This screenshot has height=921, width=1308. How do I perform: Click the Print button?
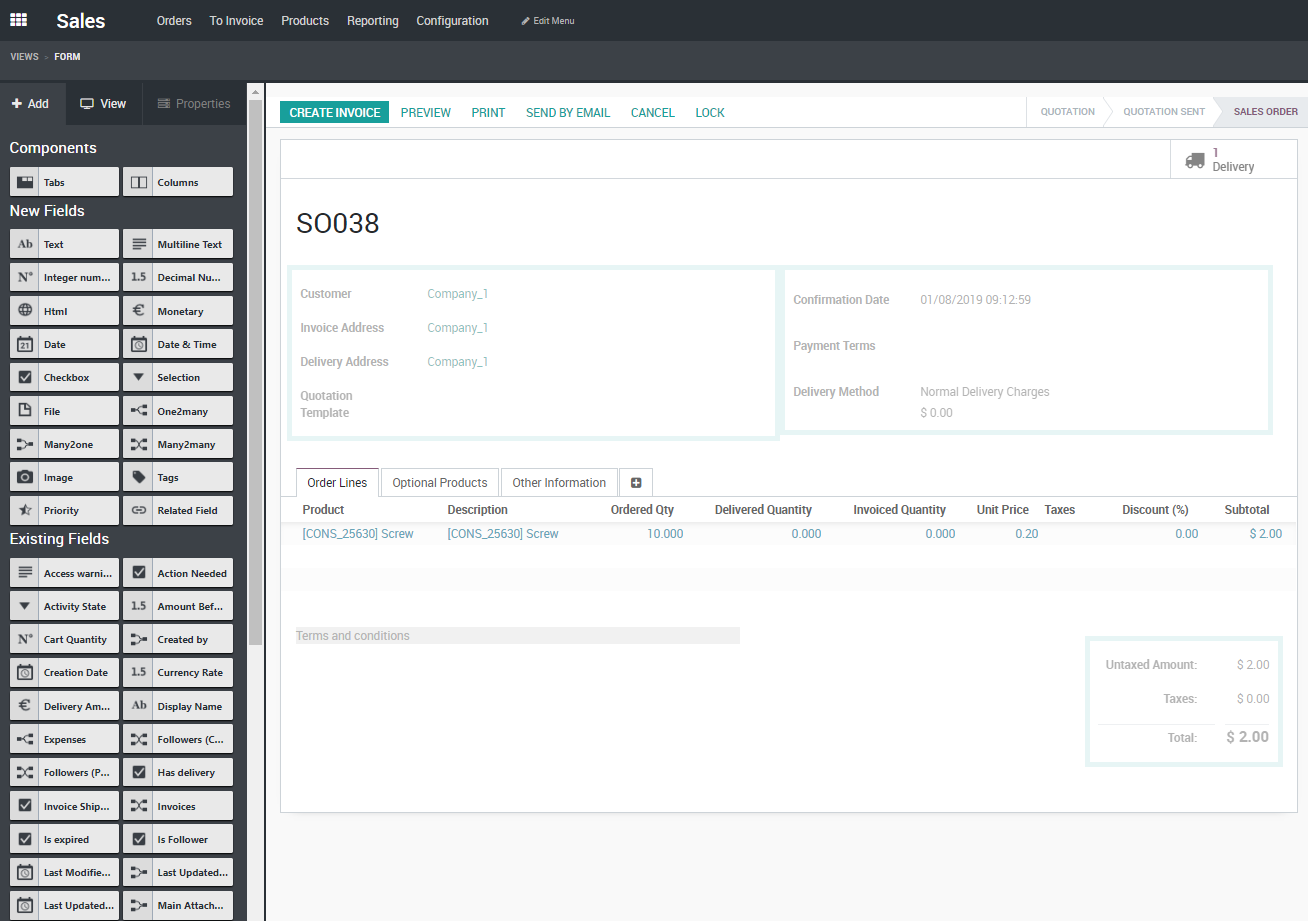488,113
